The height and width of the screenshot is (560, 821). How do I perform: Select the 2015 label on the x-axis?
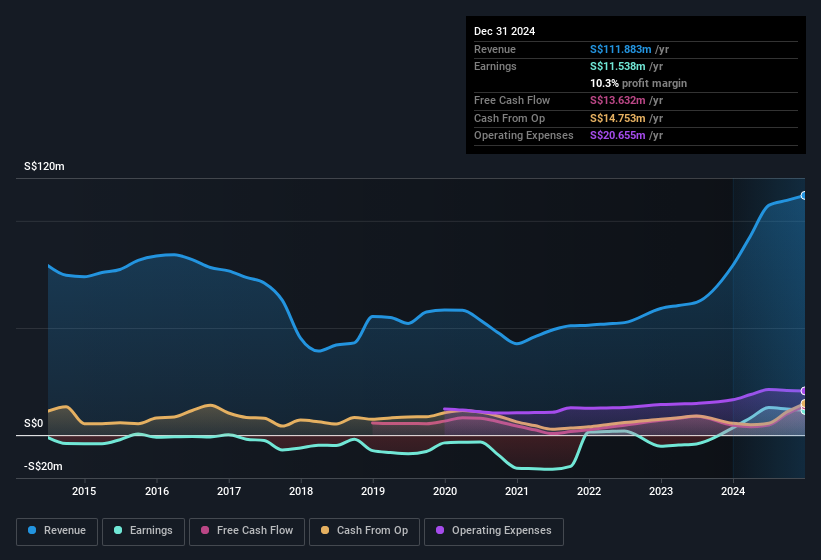[x=84, y=491]
